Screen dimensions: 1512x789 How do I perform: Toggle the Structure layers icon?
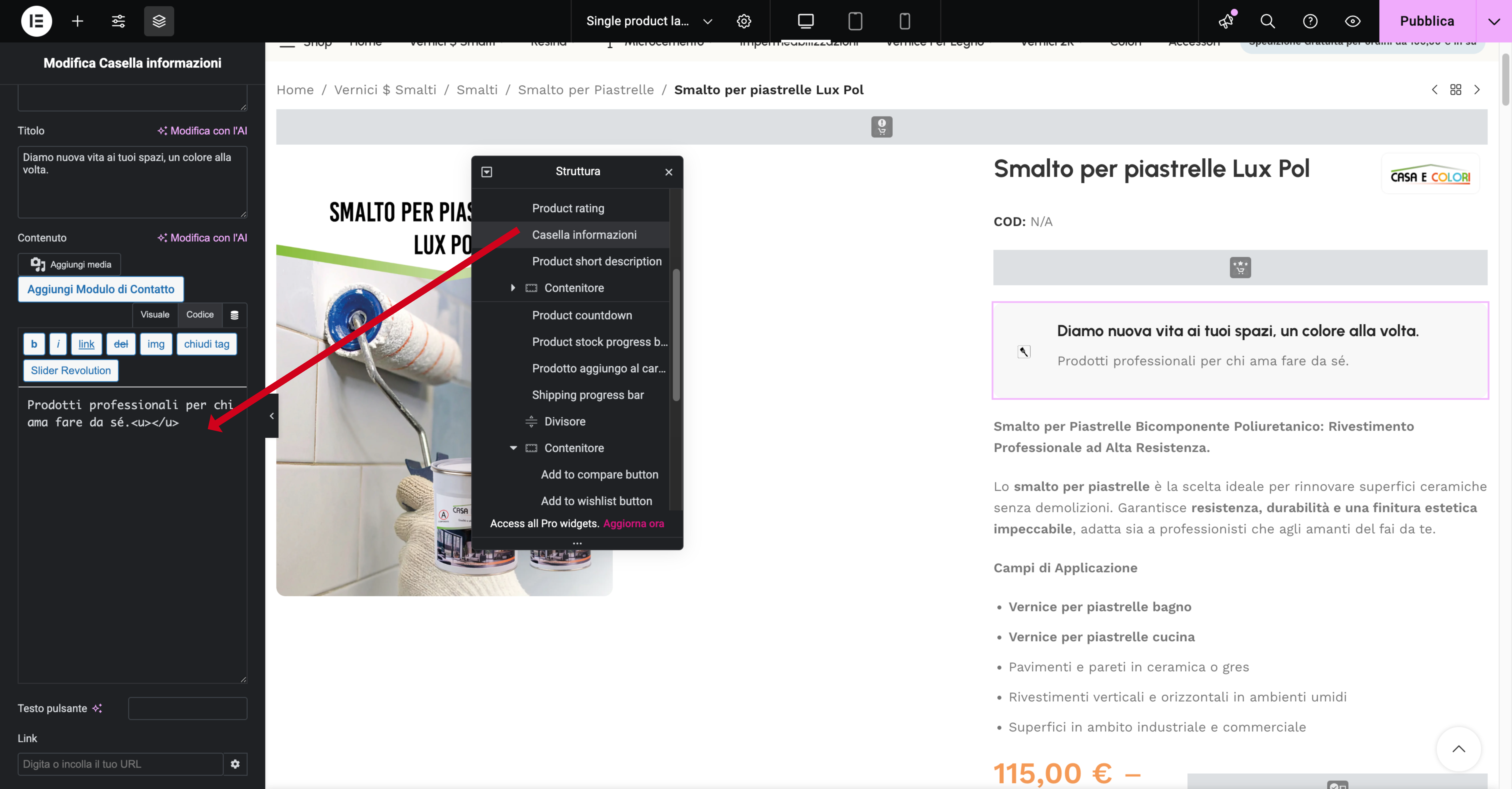(159, 21)
